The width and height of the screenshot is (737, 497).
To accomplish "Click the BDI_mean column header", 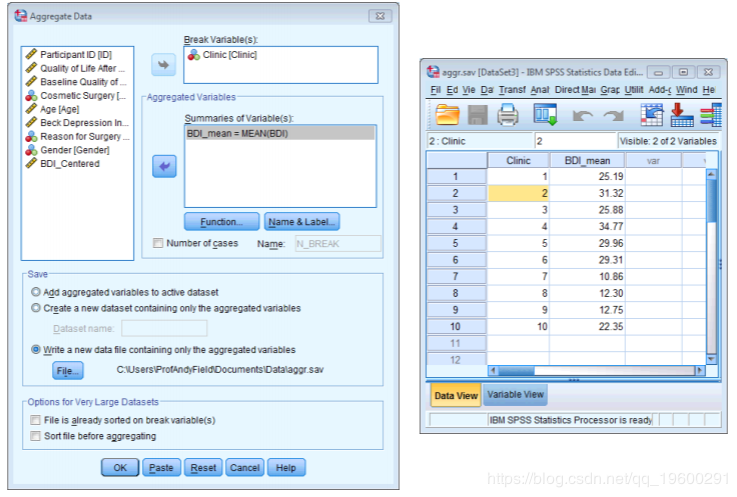I will point(587,161).
